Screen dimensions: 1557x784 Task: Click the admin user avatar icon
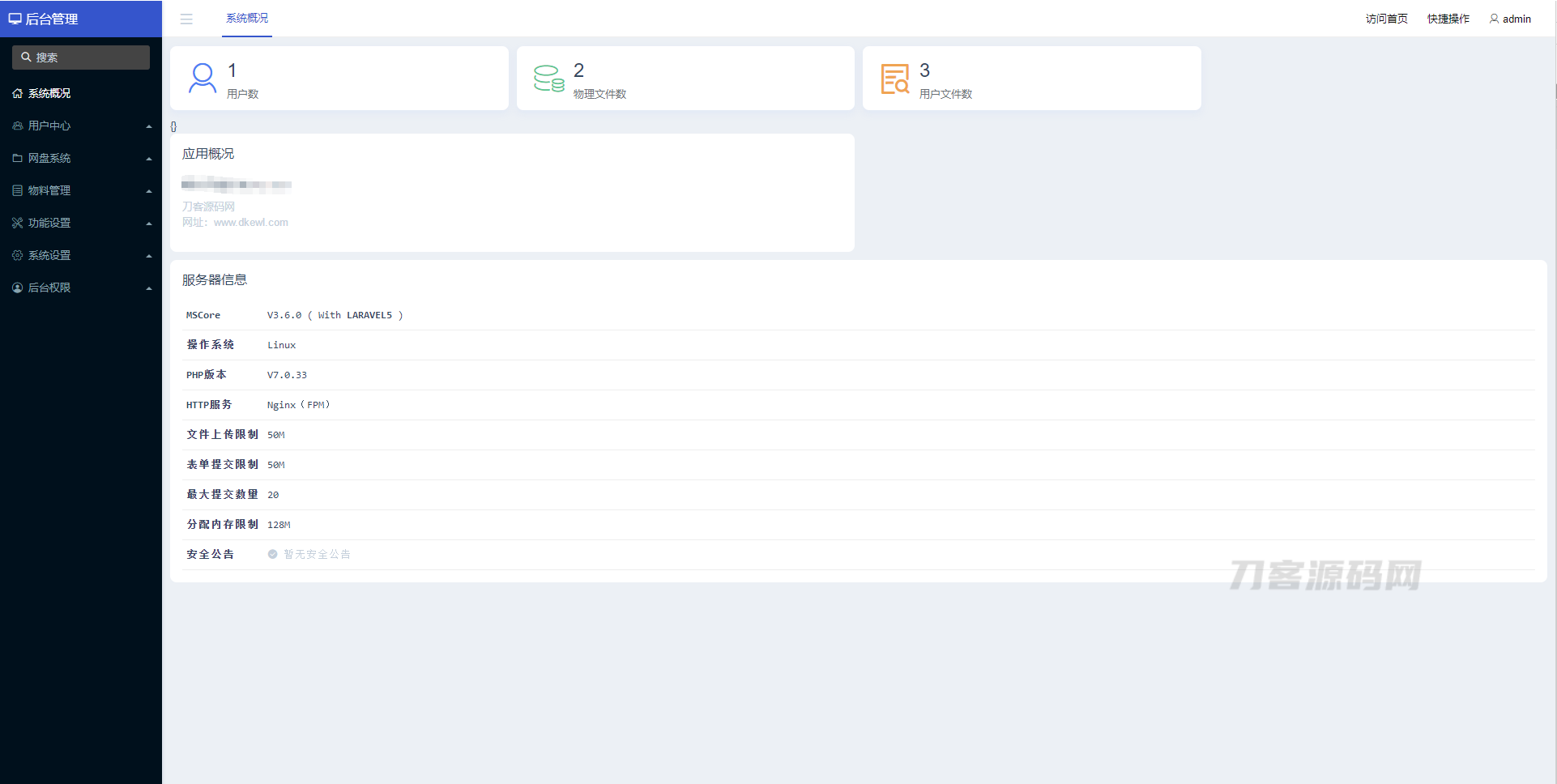point(1494,19)
